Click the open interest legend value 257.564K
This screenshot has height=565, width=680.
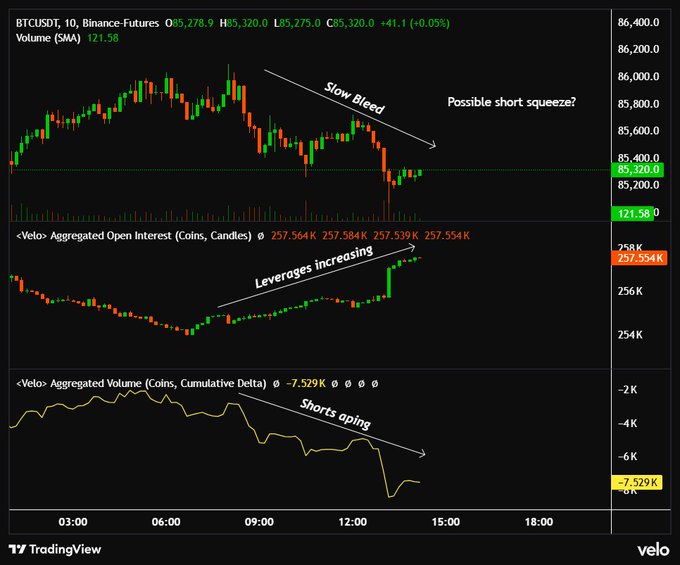[294, 236]
